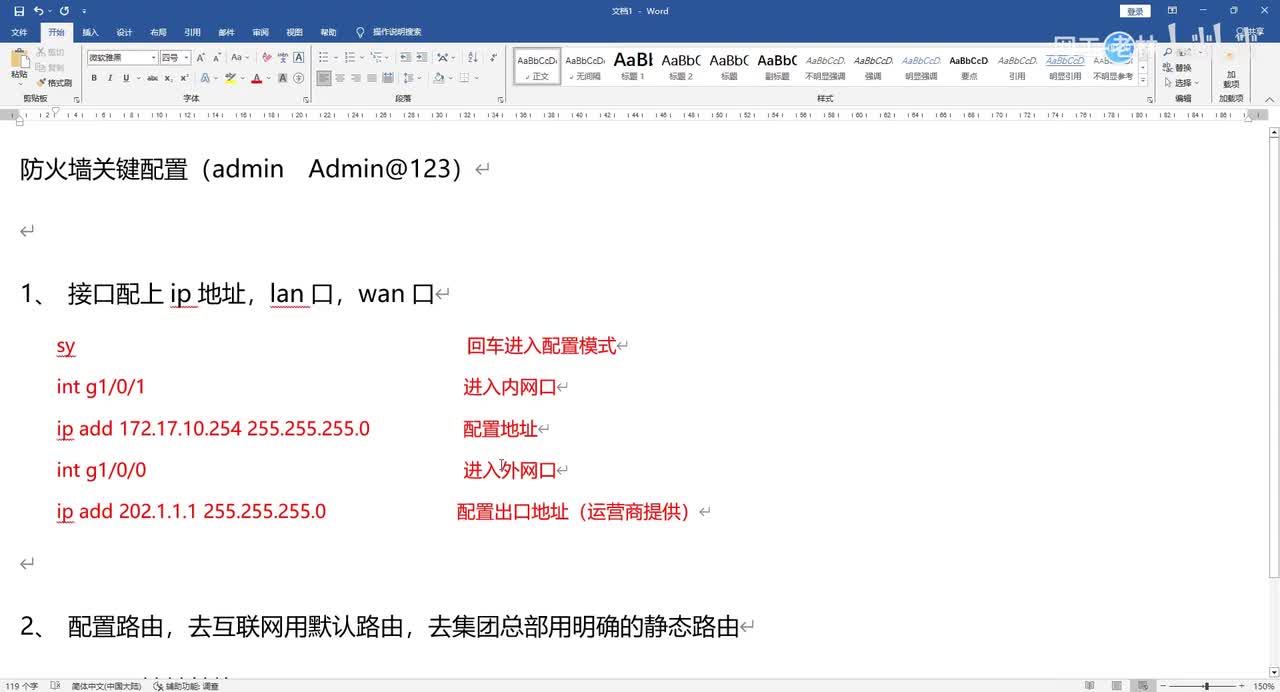The height and width of the screenshot is (692, 1280).
Task: Open the proofing check icon in status bar
Action: point(55,686)
